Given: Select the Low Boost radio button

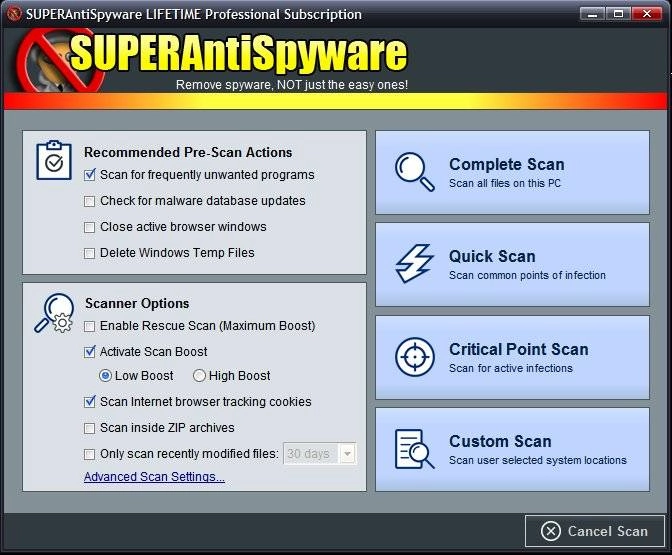Looking at the screenshot, I should [x=105, y=376].
